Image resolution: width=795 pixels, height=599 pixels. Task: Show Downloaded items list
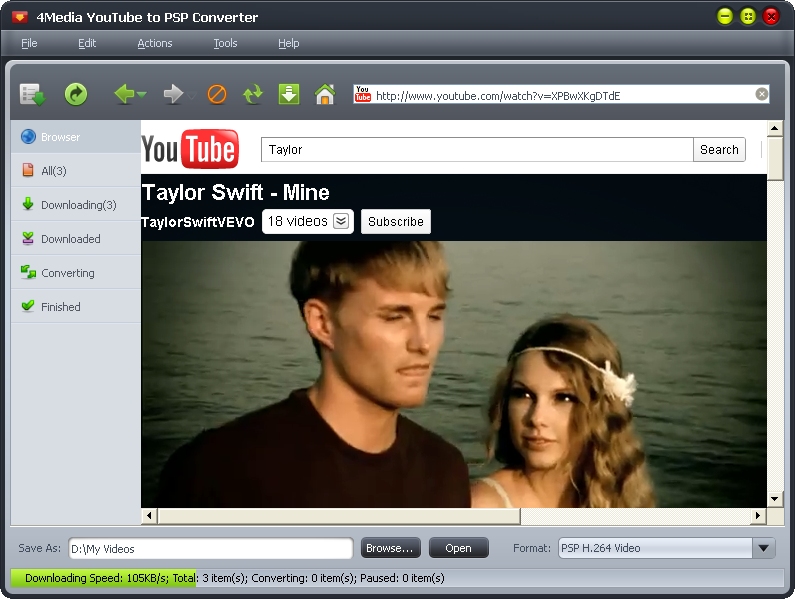[76, 238]
